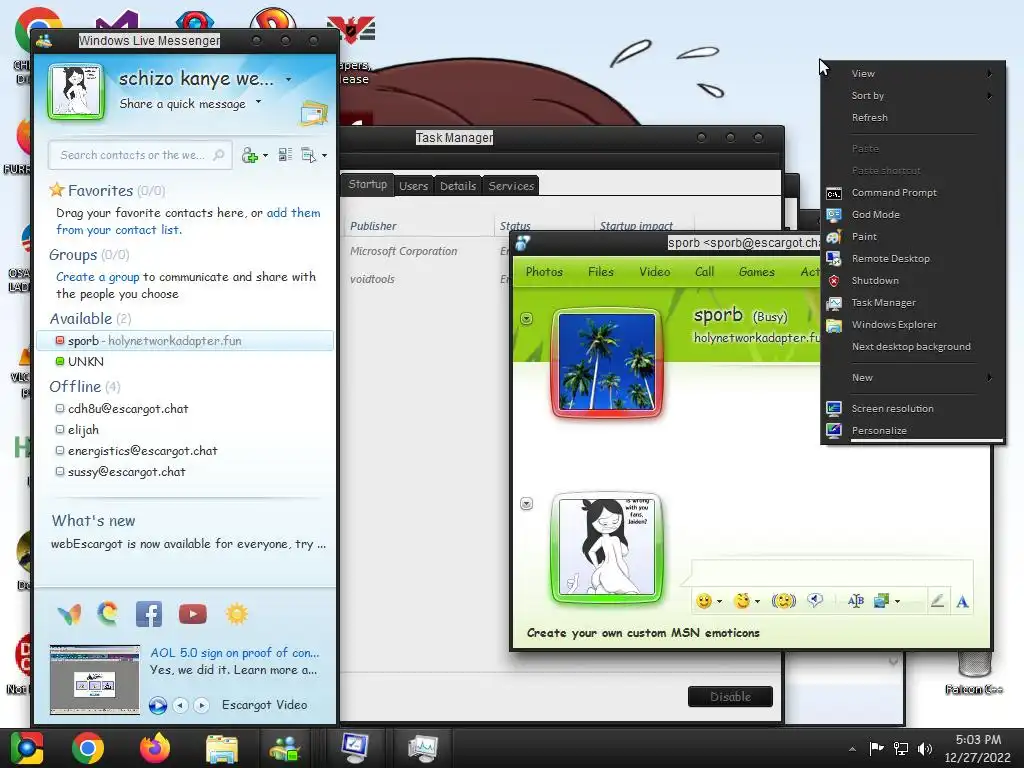This screenshot has height=768, width=1024.
Task: Open Firefox from the taskbar
Action: [x=155, y=748]
